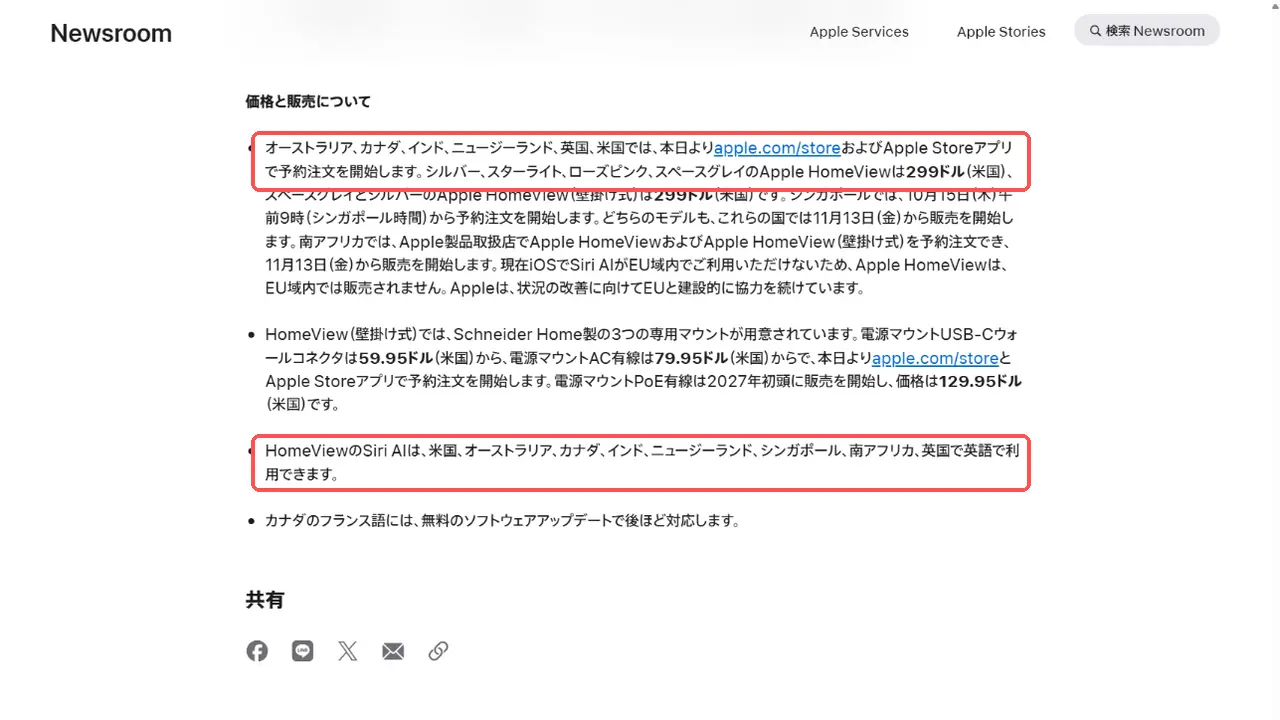Click the HomeViewのSiri AIは bullet text
This screenshot has height=720, width=1280.
(642, 462)
